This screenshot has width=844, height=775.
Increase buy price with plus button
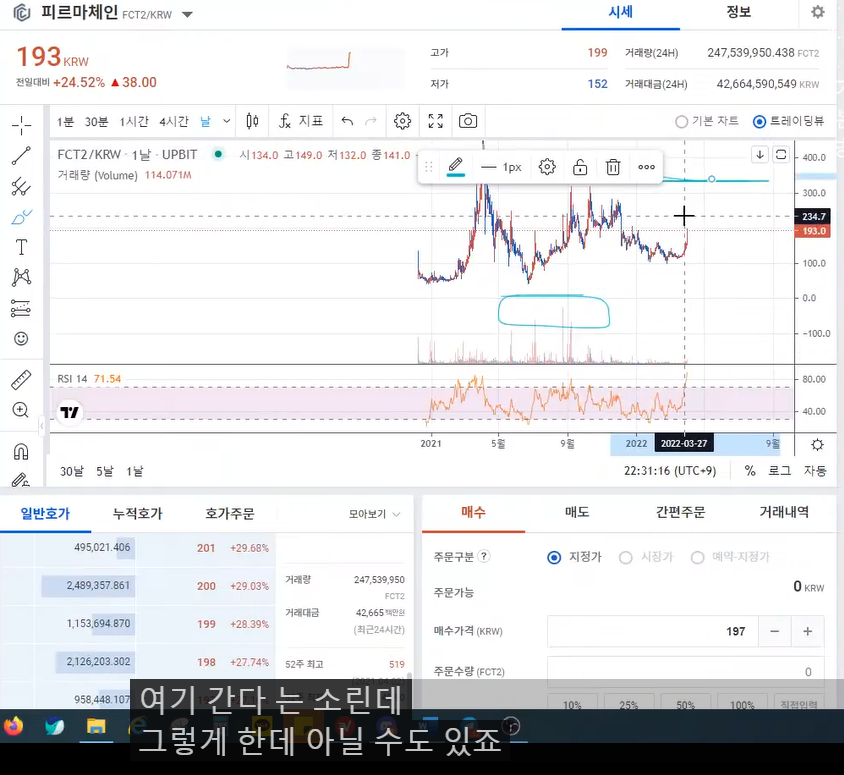[807, 631]
